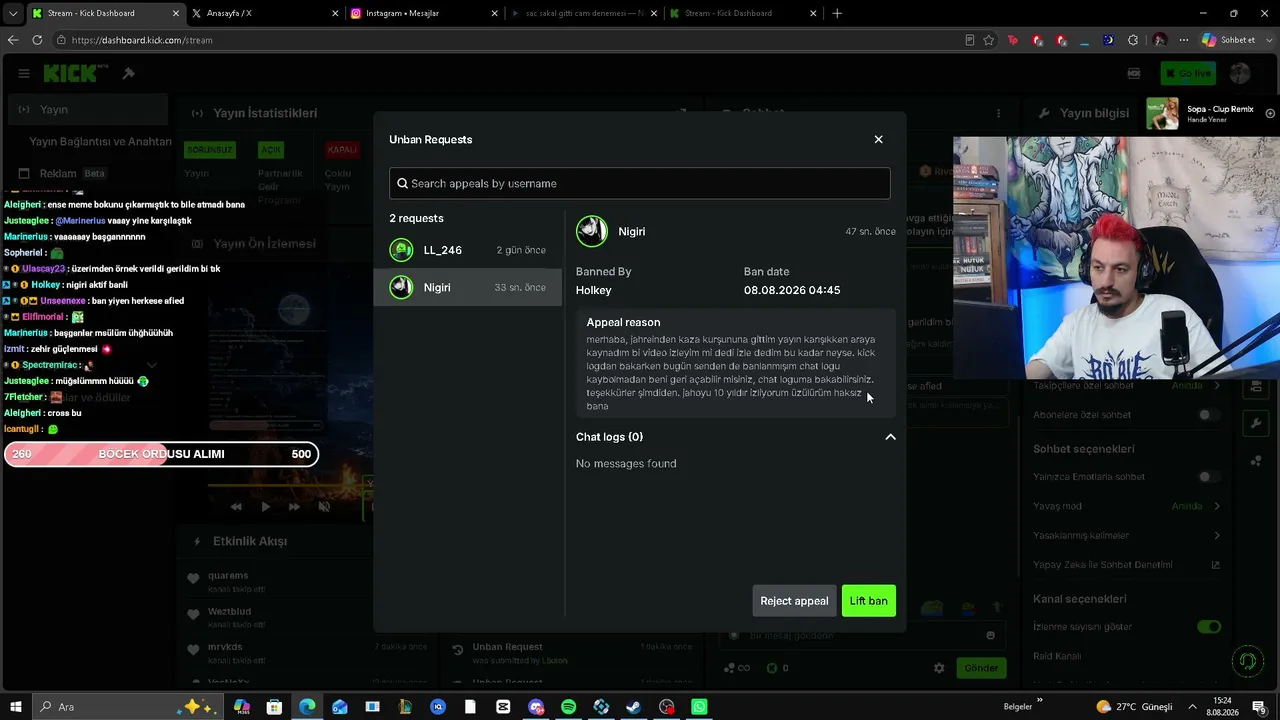
Task: Open Yasaklanmış kelimeler settings chevron
Action: click(1217, 535)
